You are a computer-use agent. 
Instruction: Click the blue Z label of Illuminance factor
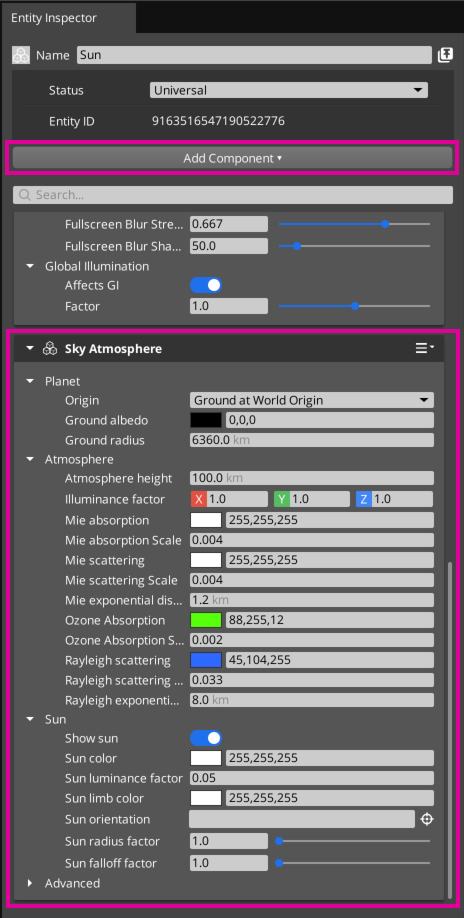363,499
